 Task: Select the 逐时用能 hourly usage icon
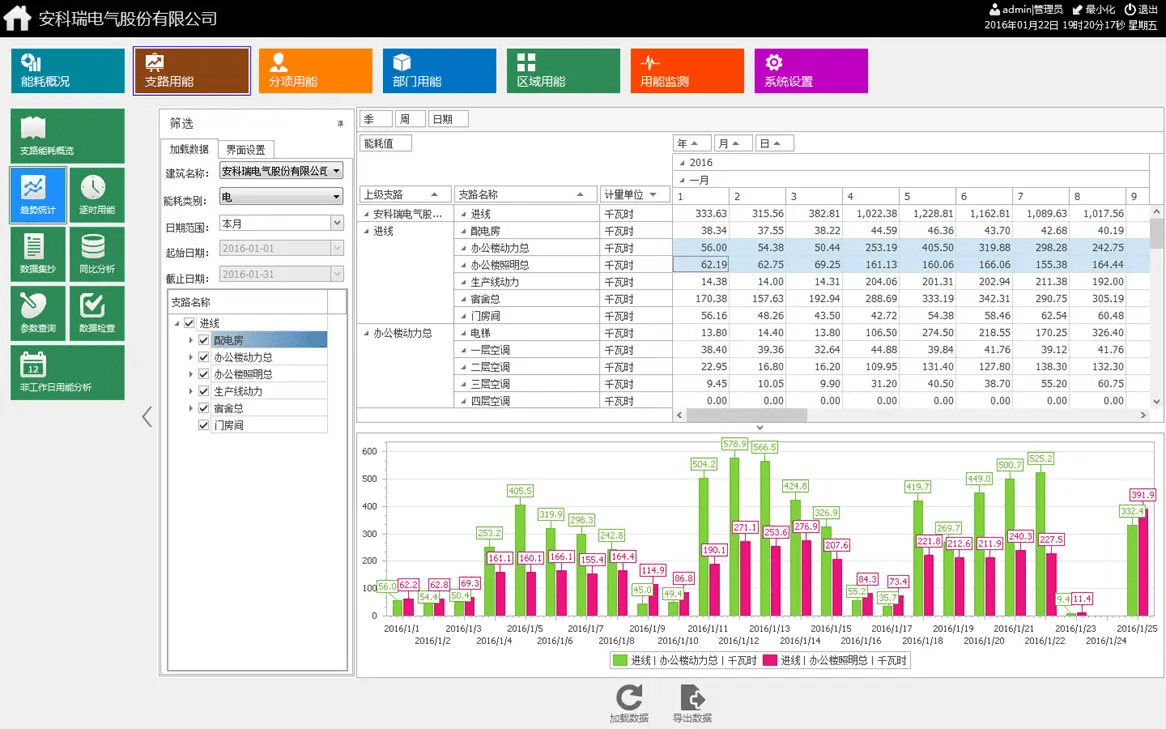[97, 195]
